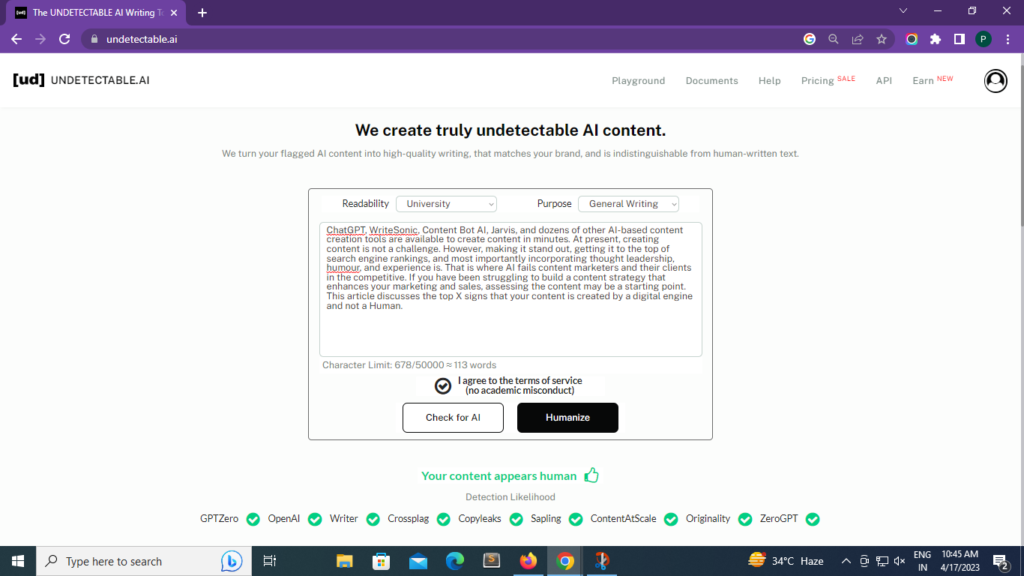Open Task View from taskbar

coord(269,561)
